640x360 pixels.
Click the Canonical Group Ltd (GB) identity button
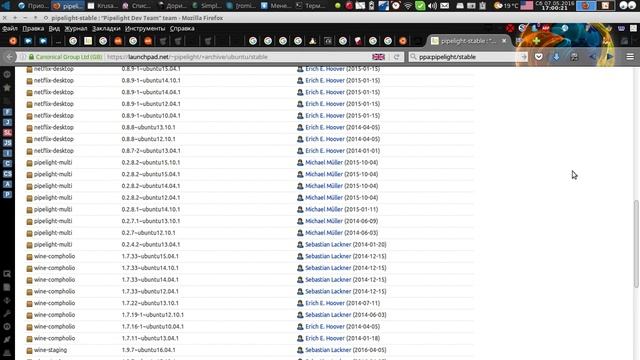coord(65,57)
